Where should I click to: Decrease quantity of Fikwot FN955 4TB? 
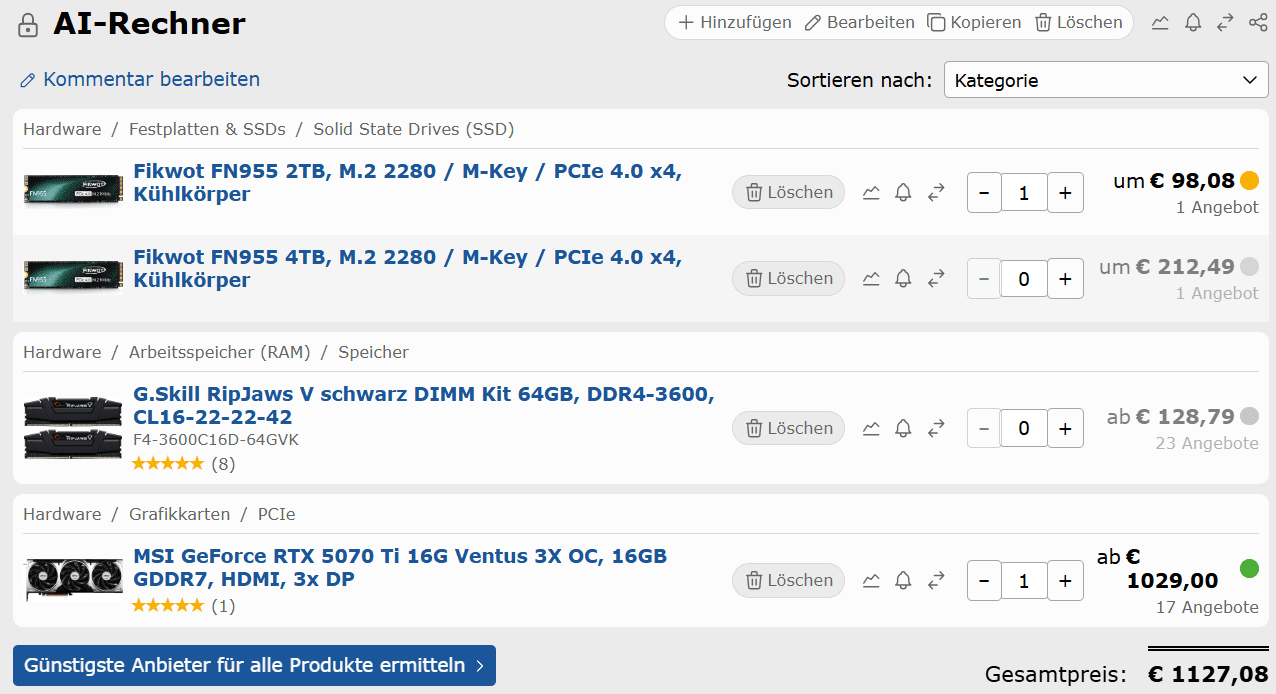click(x=984, y=280)
